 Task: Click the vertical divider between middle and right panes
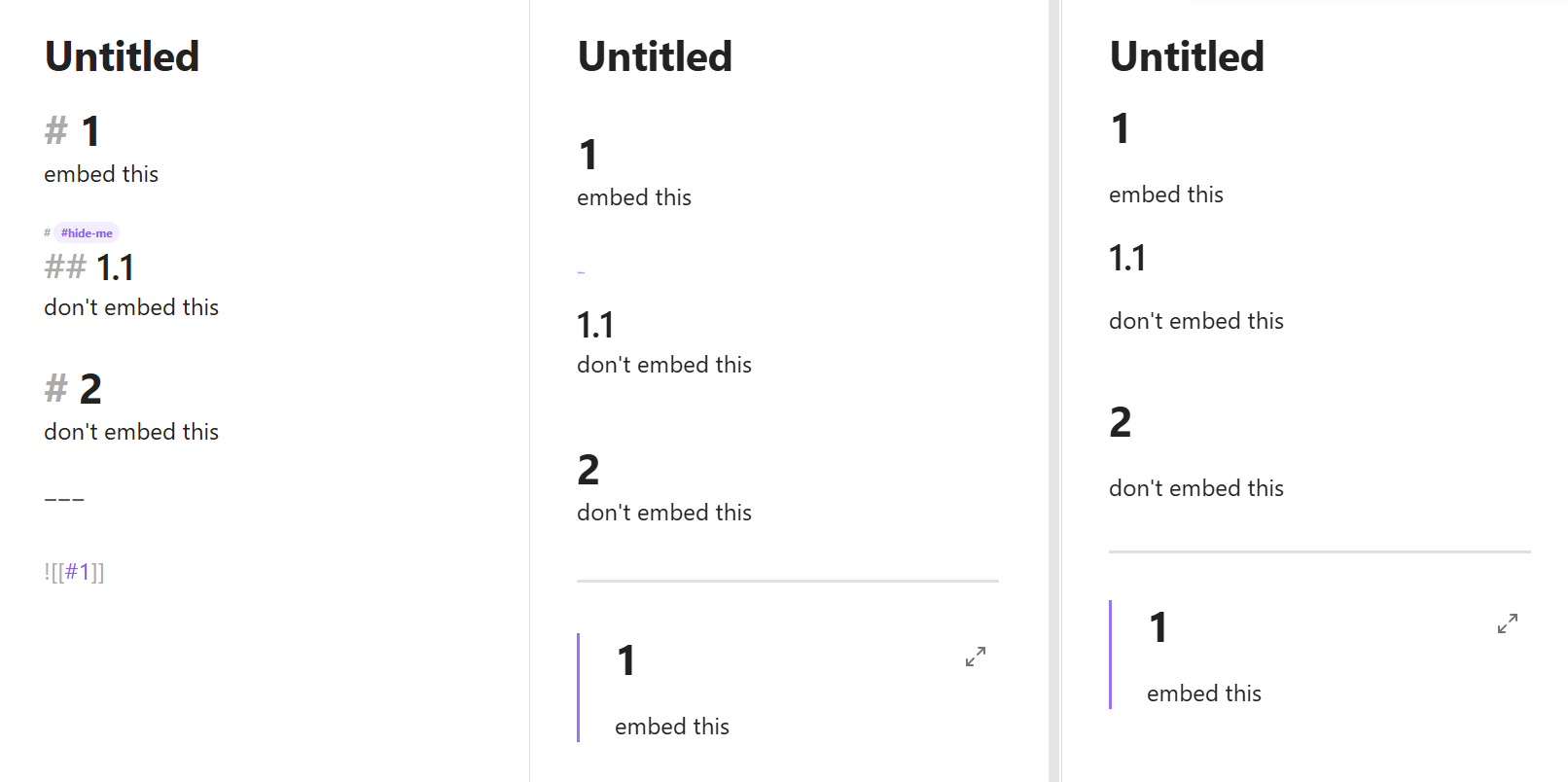1054,391
